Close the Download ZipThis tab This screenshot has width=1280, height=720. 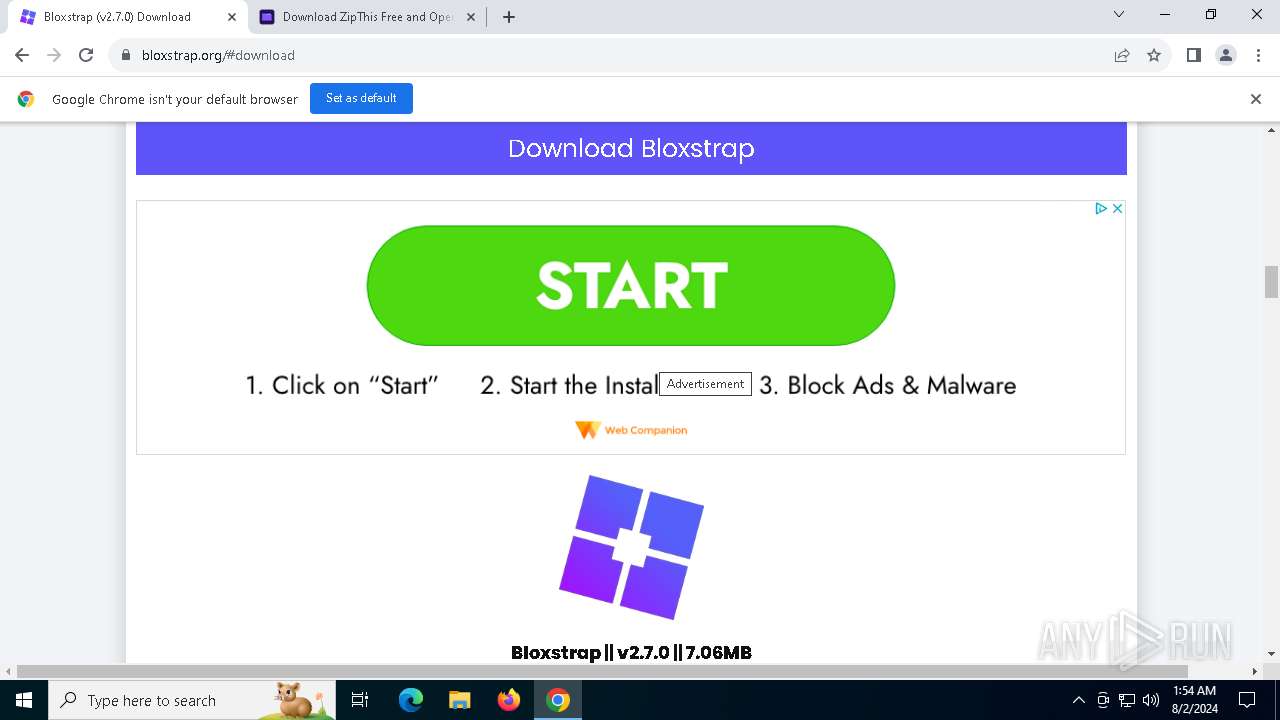(471, 17)
